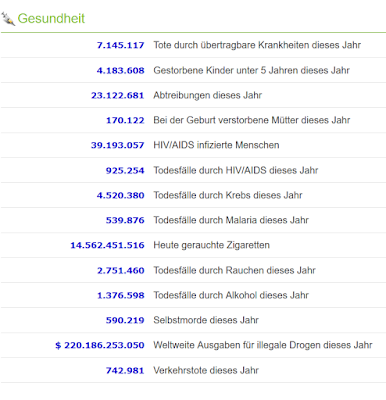
Task: Open 'HIV/AIDS infizierte Menschen' entry
Action: click(216, 145)
